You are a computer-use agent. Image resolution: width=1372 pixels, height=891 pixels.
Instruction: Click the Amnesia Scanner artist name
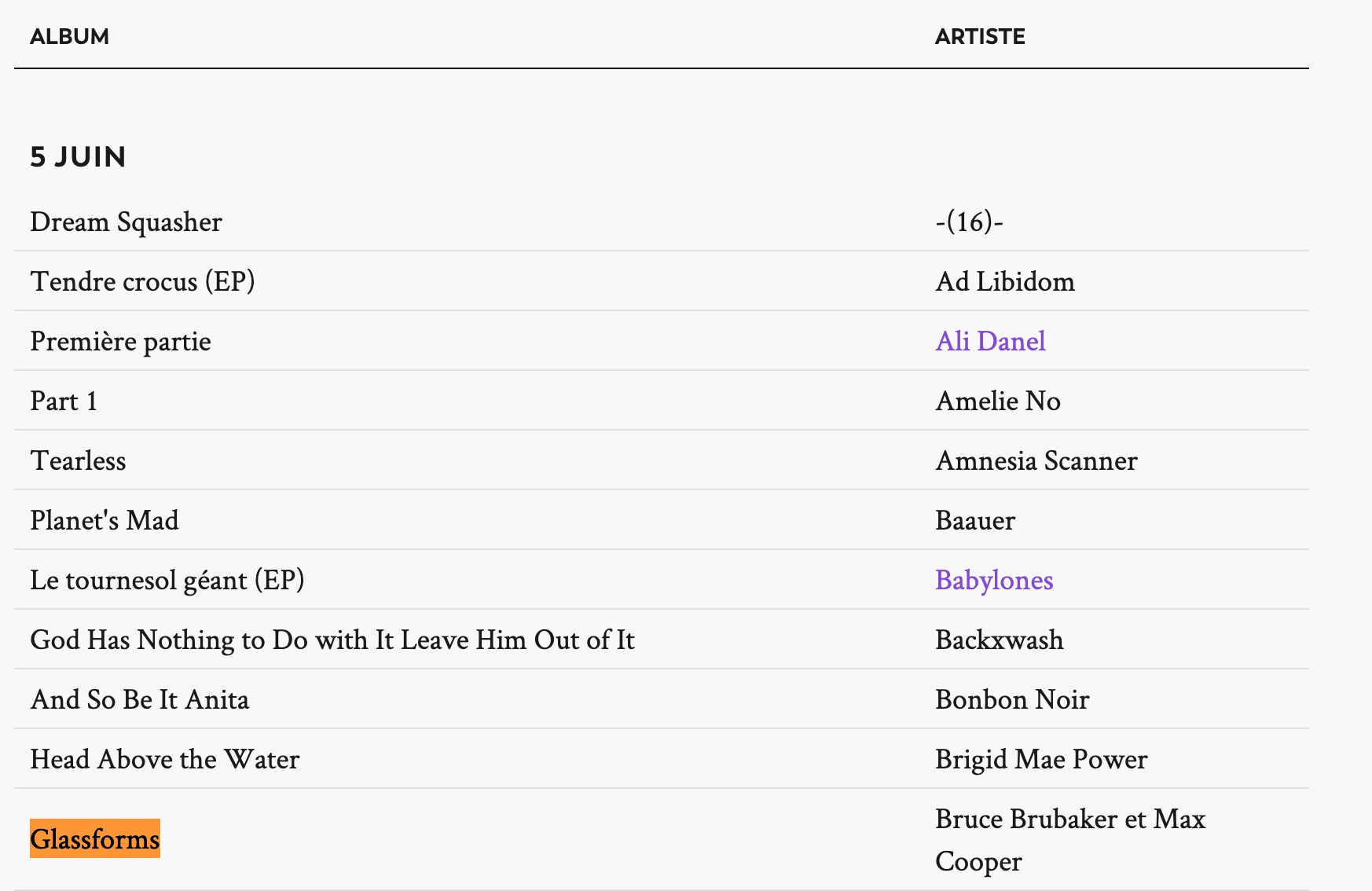1036,460
